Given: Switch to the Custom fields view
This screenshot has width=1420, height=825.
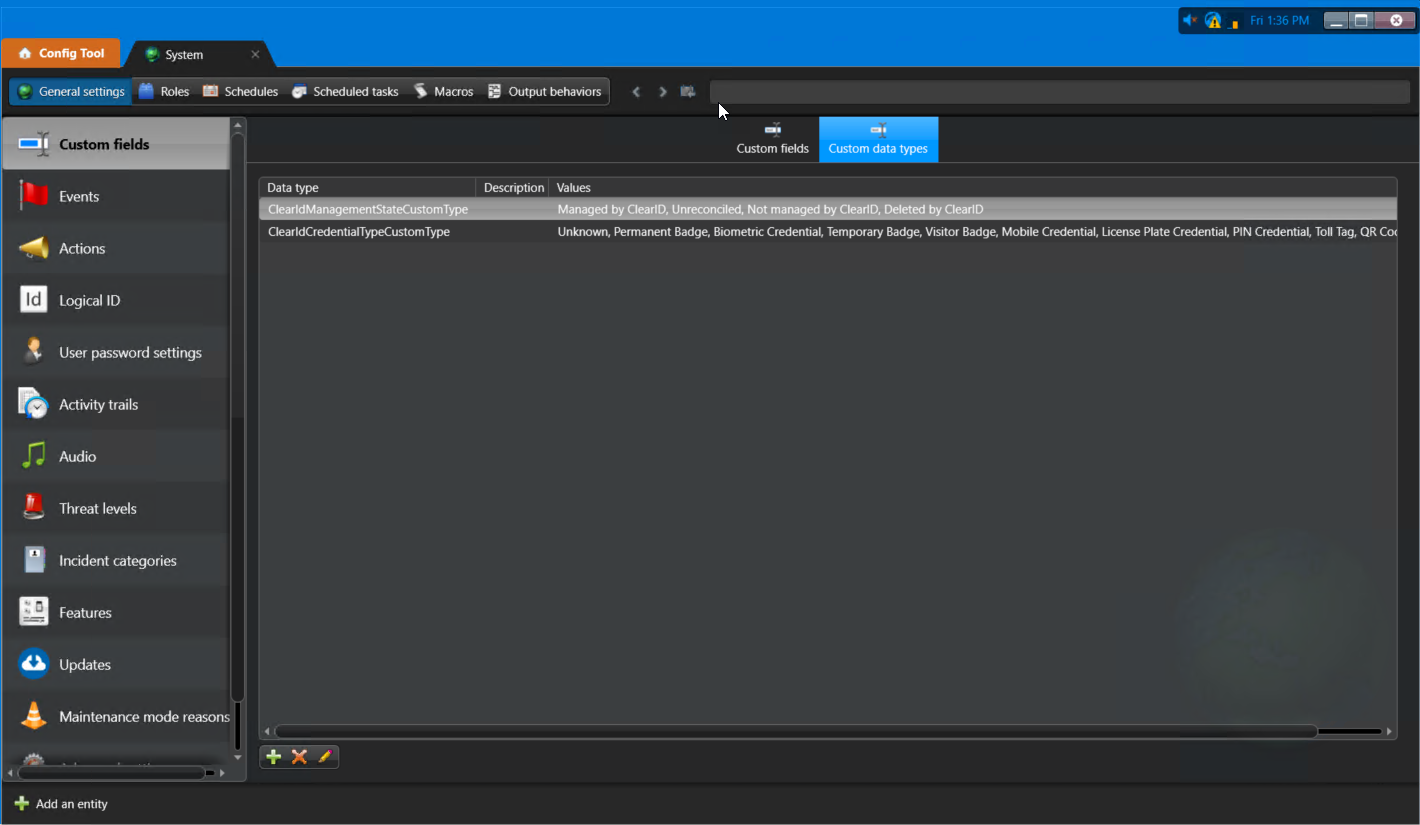Looking at the screenshot, I should point(772,140).
